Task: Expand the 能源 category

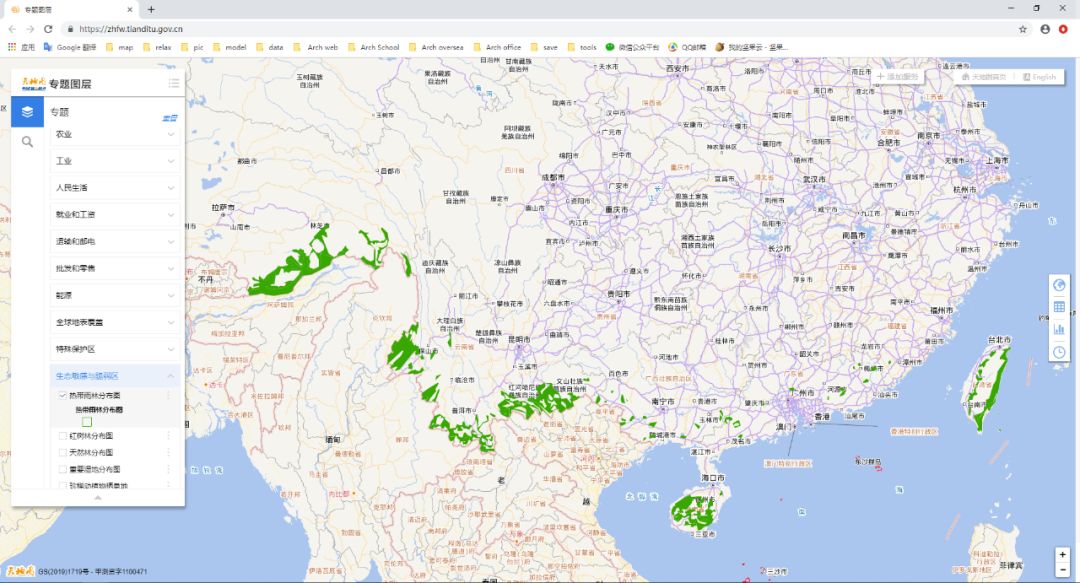Action: (x=115, y=295)
